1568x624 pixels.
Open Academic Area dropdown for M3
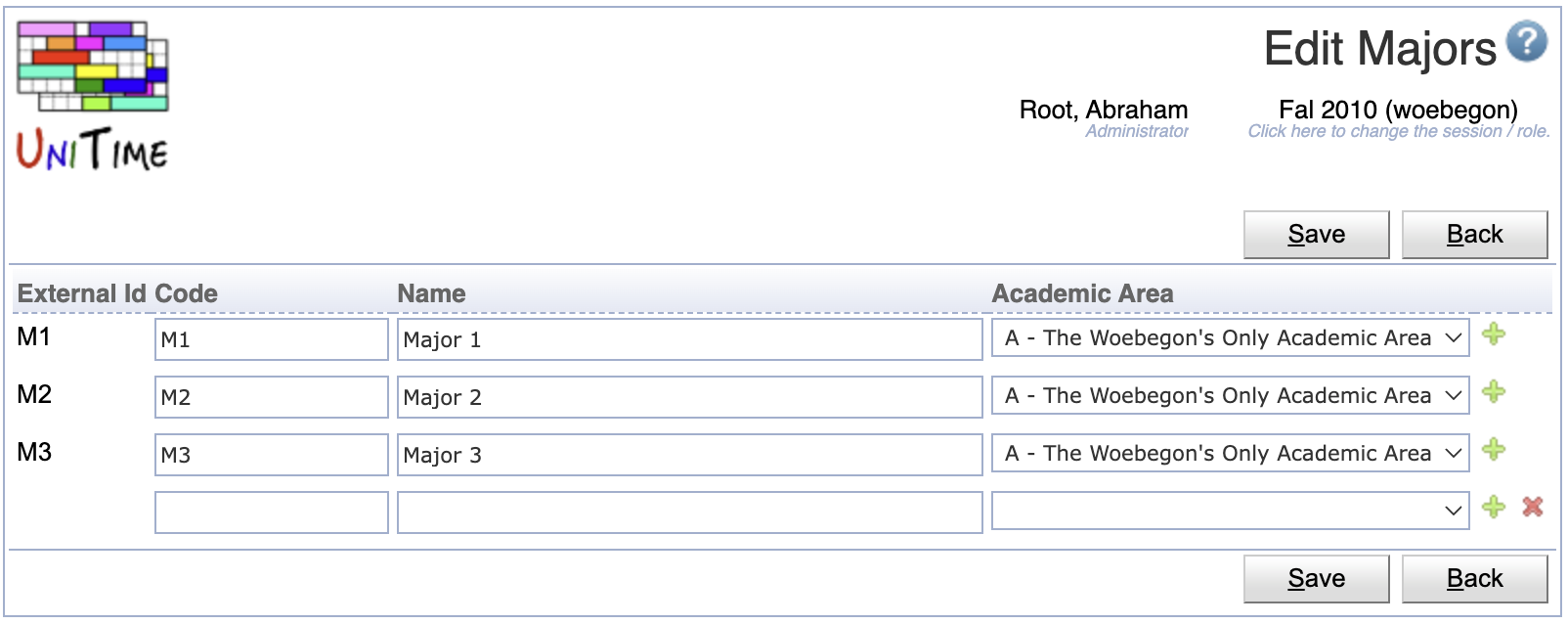[x=1230, y=454]
